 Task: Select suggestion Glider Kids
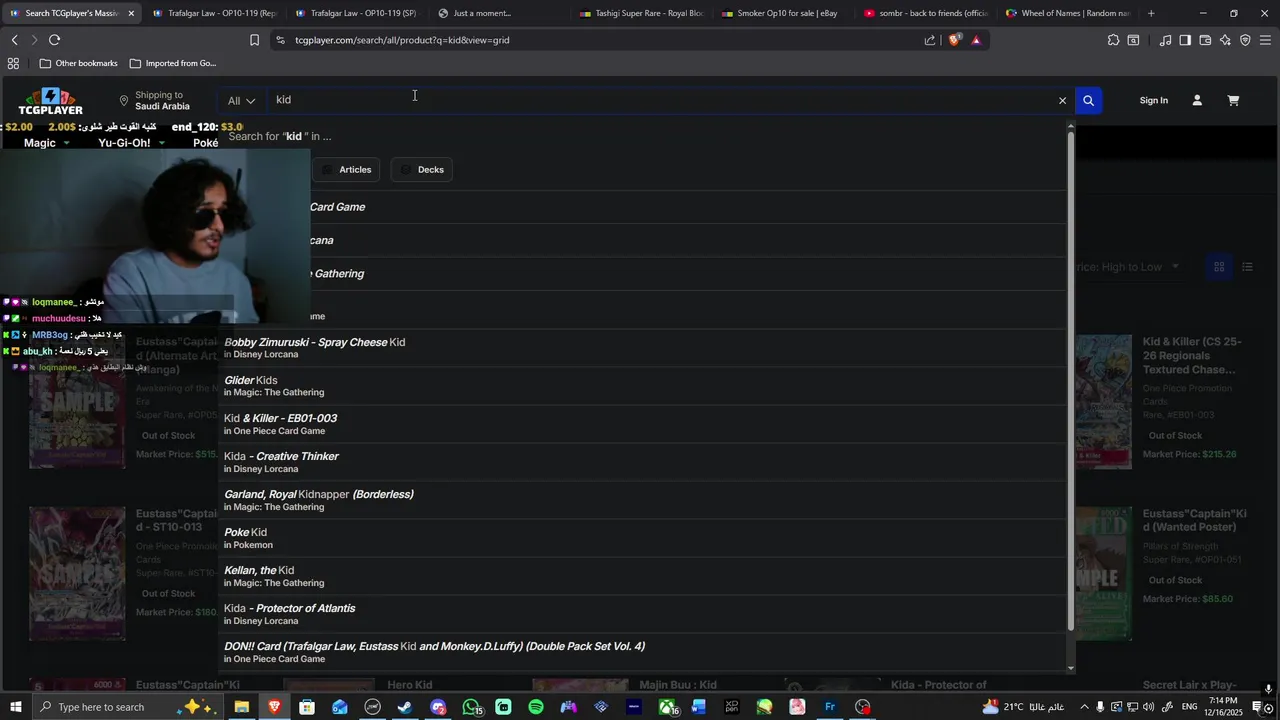tap(642, 386)
